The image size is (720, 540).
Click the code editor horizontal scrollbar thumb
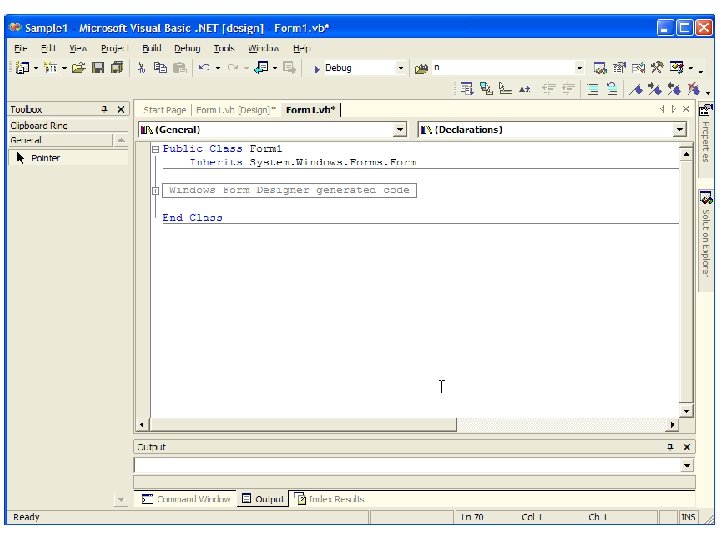[x=304, y=425]
